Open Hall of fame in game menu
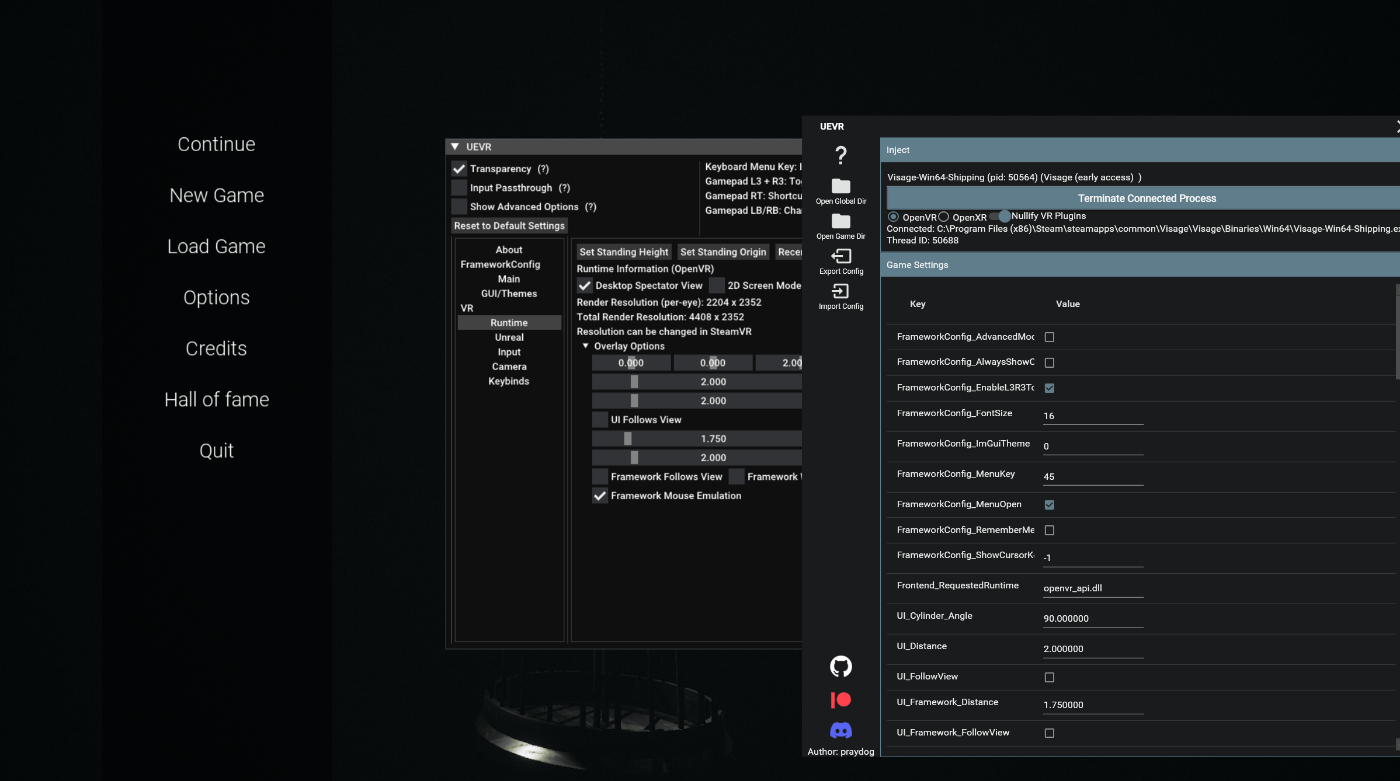This screenshot has height=781, width=1400. point(216,399)
